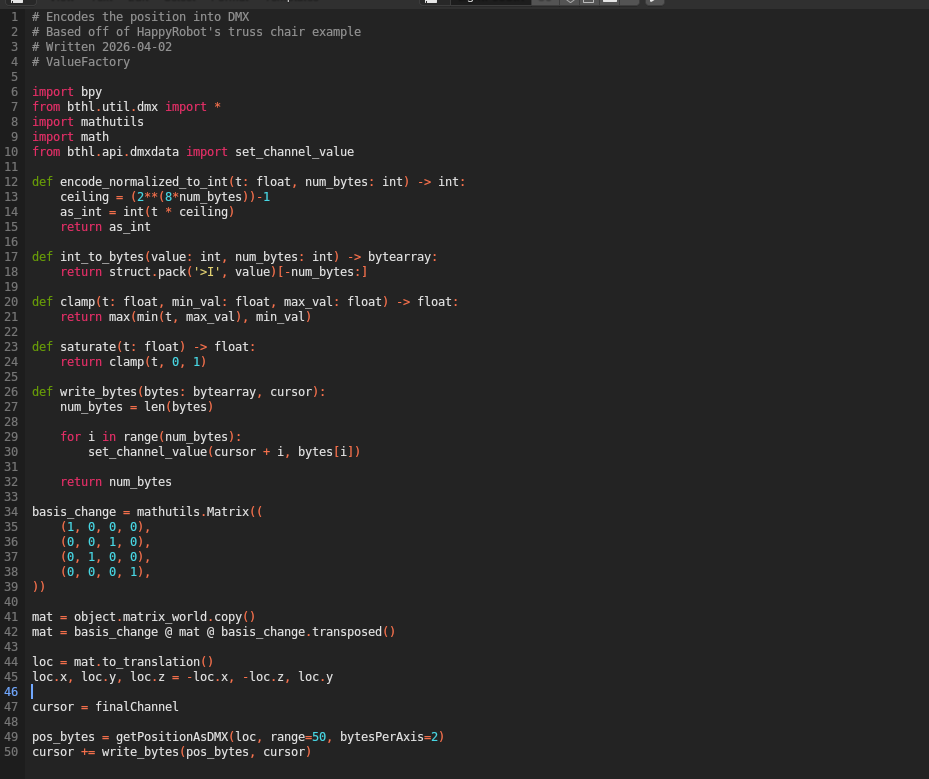Click the struct.pack('>I', value) return line
929x779 pixels.
click(214, 272)
